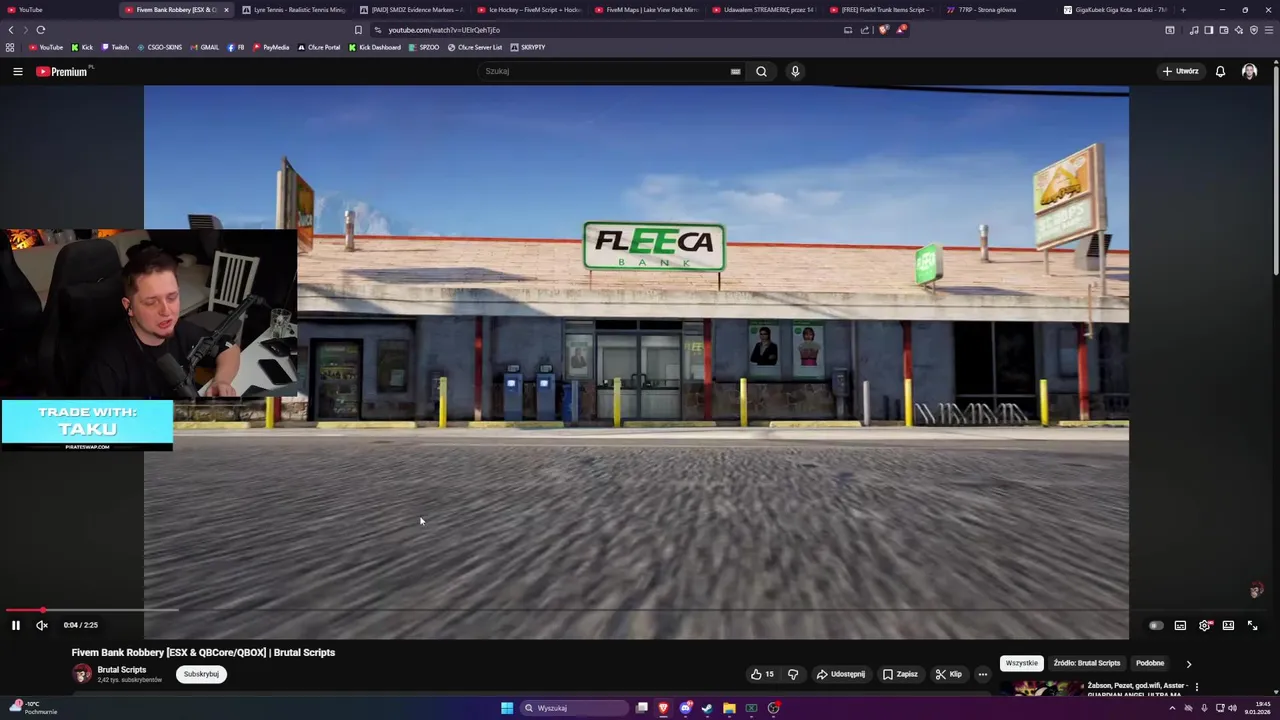Viewport: 1280px width, 720px height.
Task: Open a new browser tab with plus
Action: coord(1183,10)
